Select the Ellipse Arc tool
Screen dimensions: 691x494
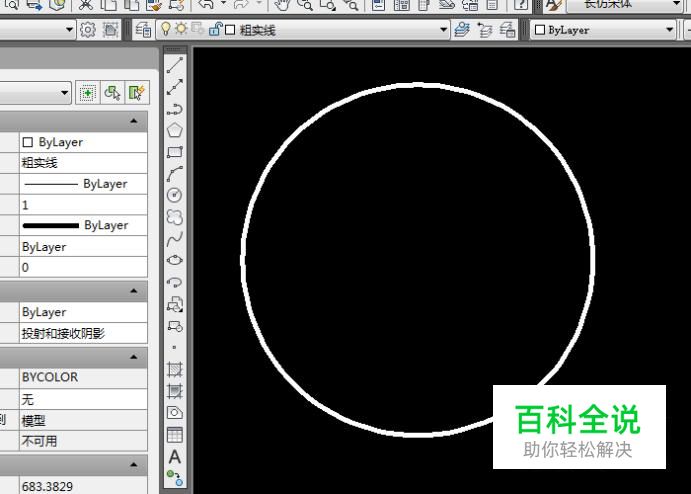tap(175, 282)
